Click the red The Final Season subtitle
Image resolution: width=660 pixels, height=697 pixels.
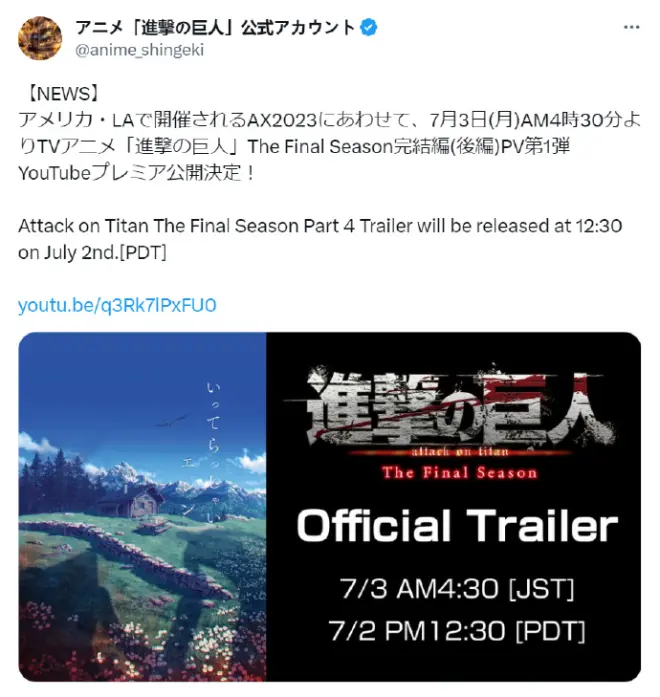tap(460, 473)
